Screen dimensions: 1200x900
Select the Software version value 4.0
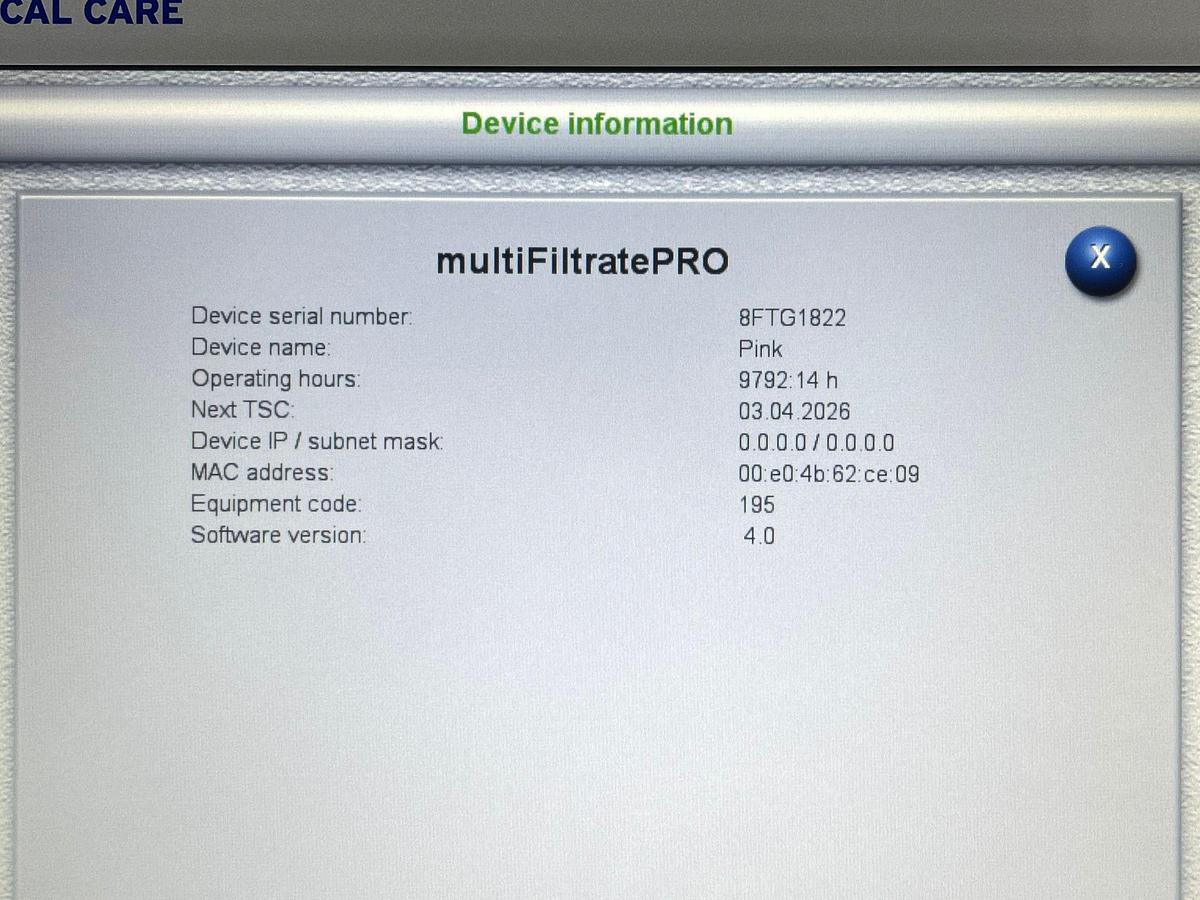(x=760, y=536)
